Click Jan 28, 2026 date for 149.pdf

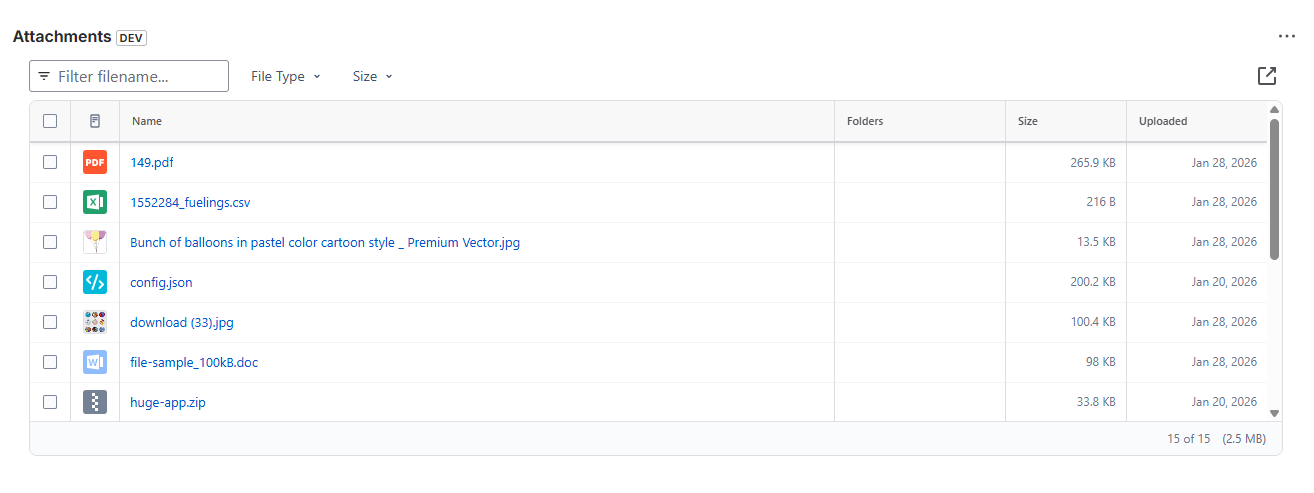(1224, 162)
